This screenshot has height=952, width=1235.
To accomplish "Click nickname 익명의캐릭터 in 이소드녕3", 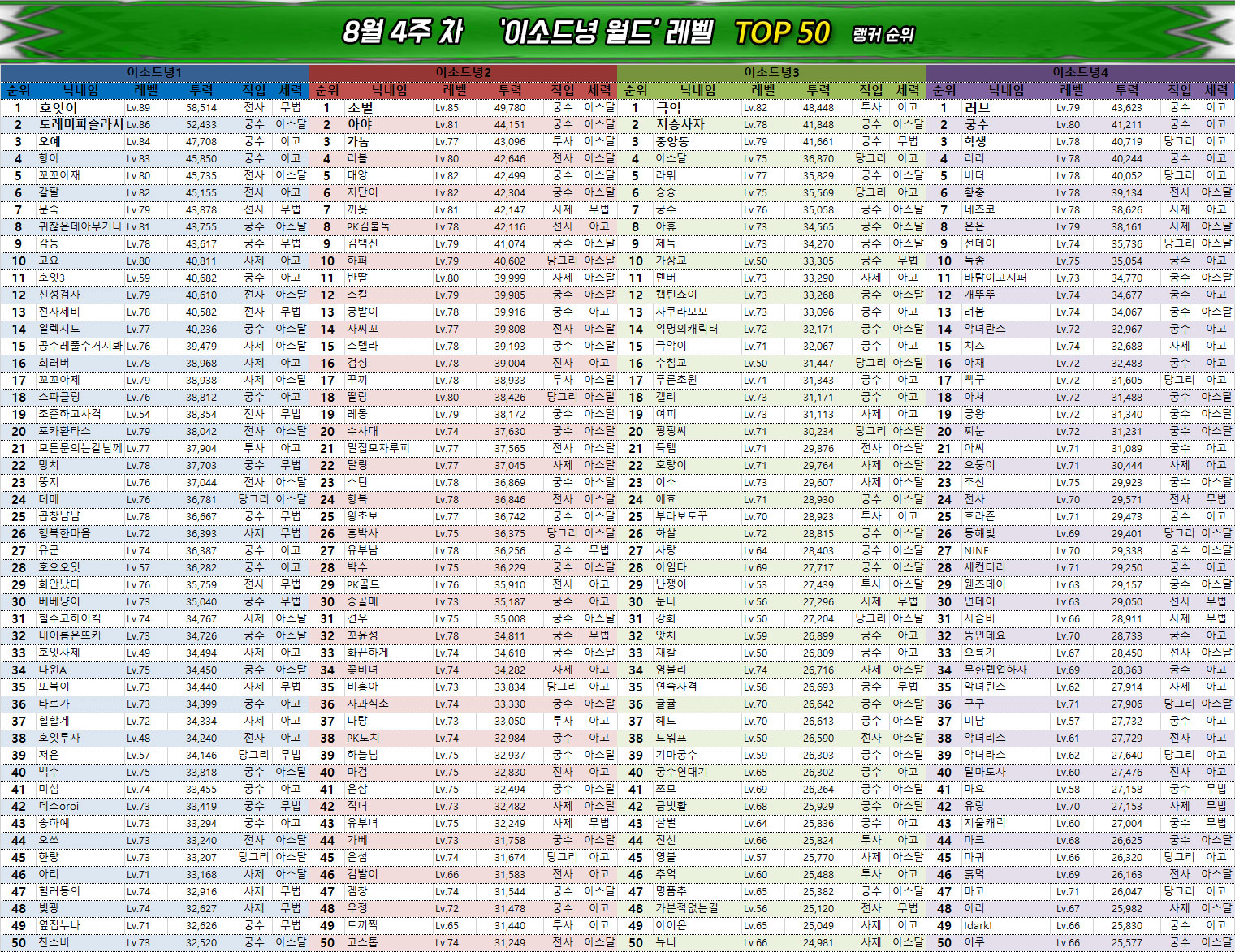I will pyautogui.click(x=686, y=329).
